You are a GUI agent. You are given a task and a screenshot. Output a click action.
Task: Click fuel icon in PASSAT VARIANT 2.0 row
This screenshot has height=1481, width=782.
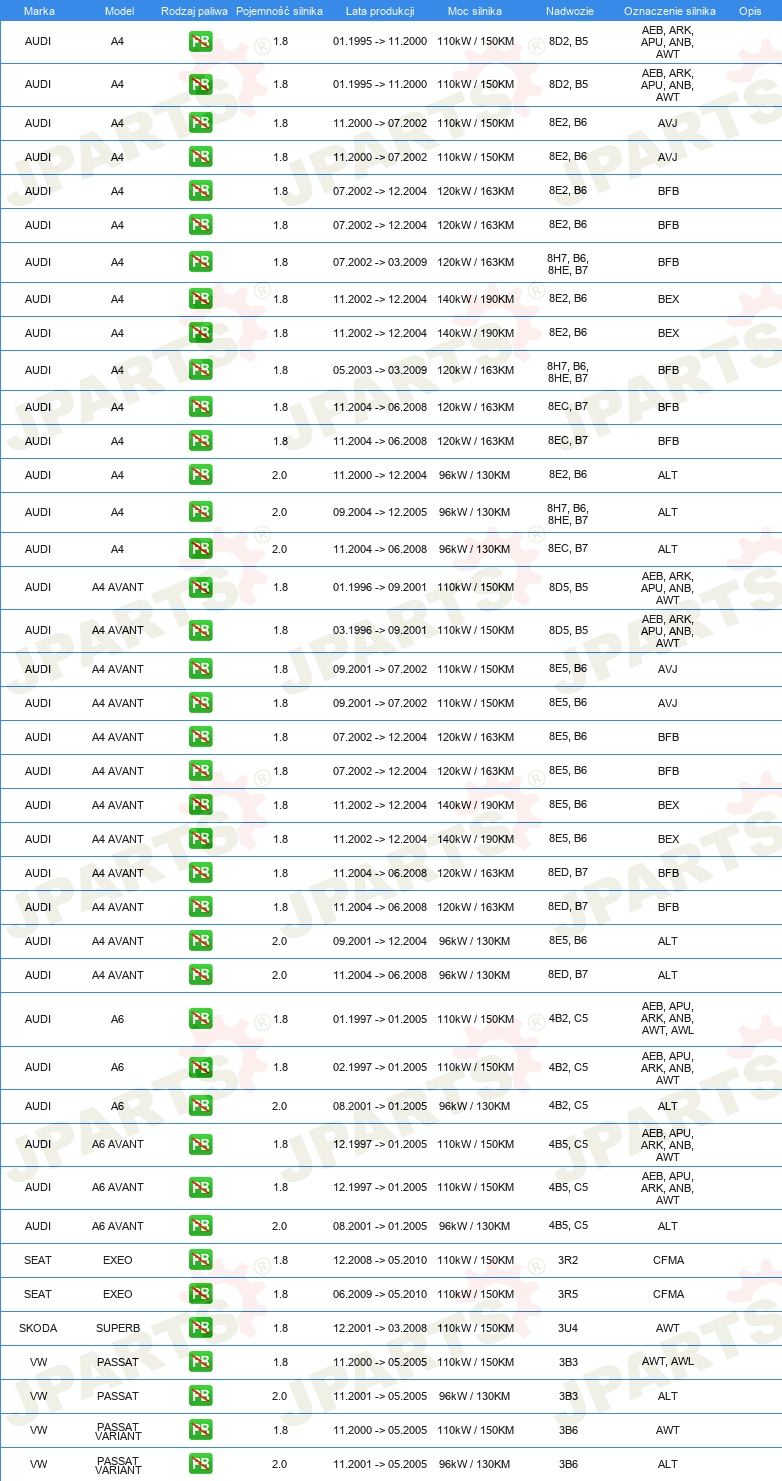tap(200, 1464)
